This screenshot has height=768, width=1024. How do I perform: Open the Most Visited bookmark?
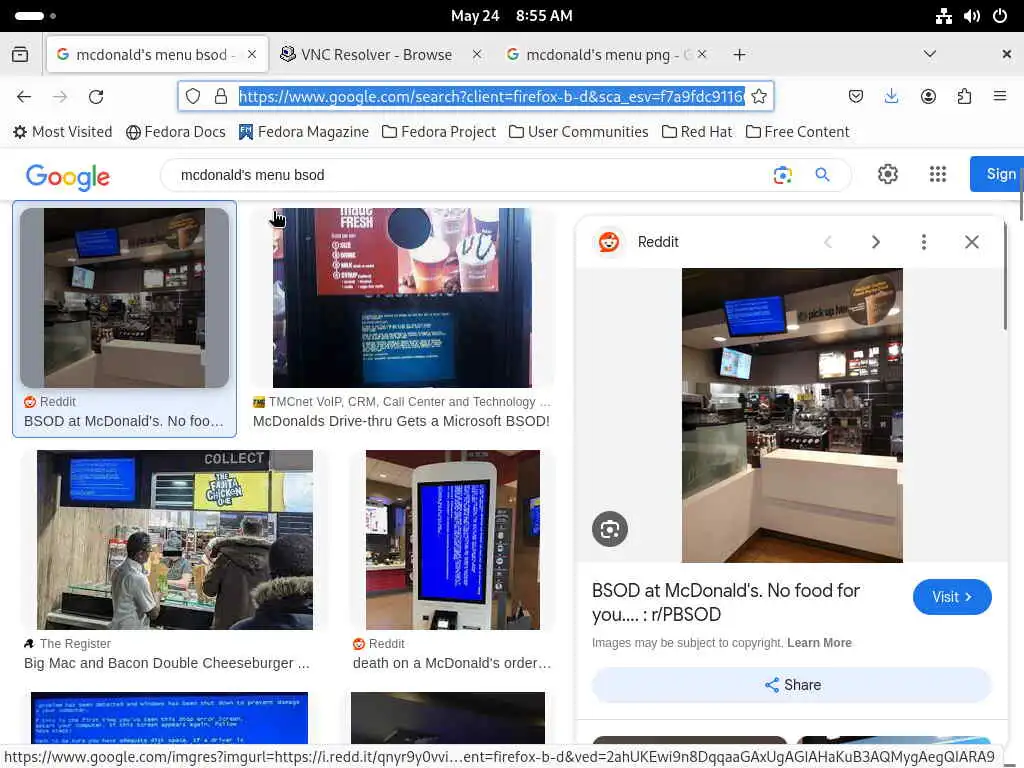click(x=63, y=132)
